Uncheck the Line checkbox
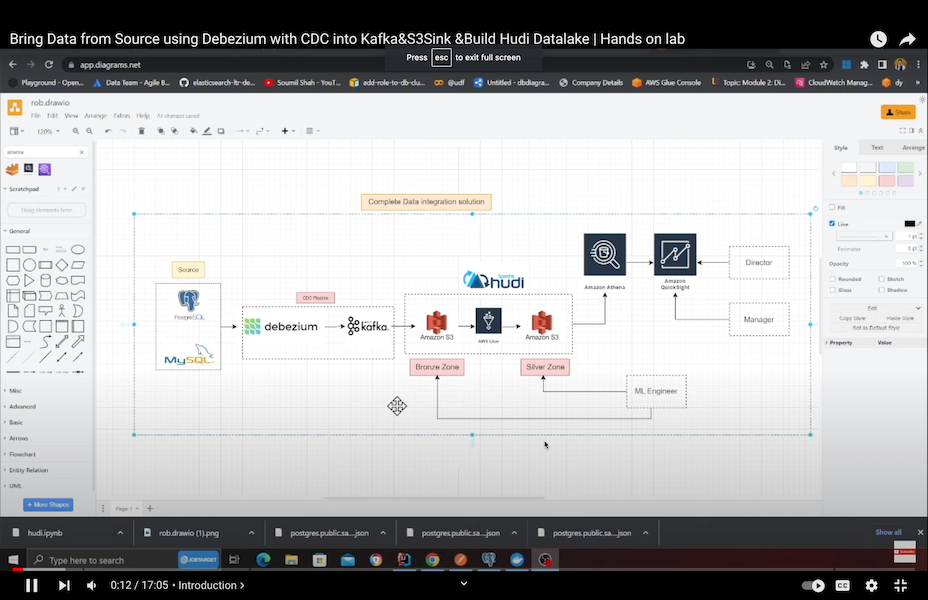 click(832, 224)
